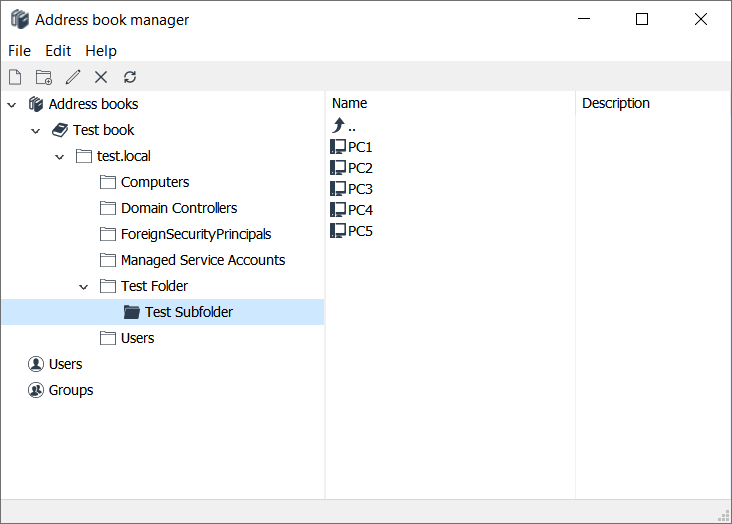This screenshot has width=732, height=524.
Task: Click the add folder toolbar icon
Action: [43, 77]
